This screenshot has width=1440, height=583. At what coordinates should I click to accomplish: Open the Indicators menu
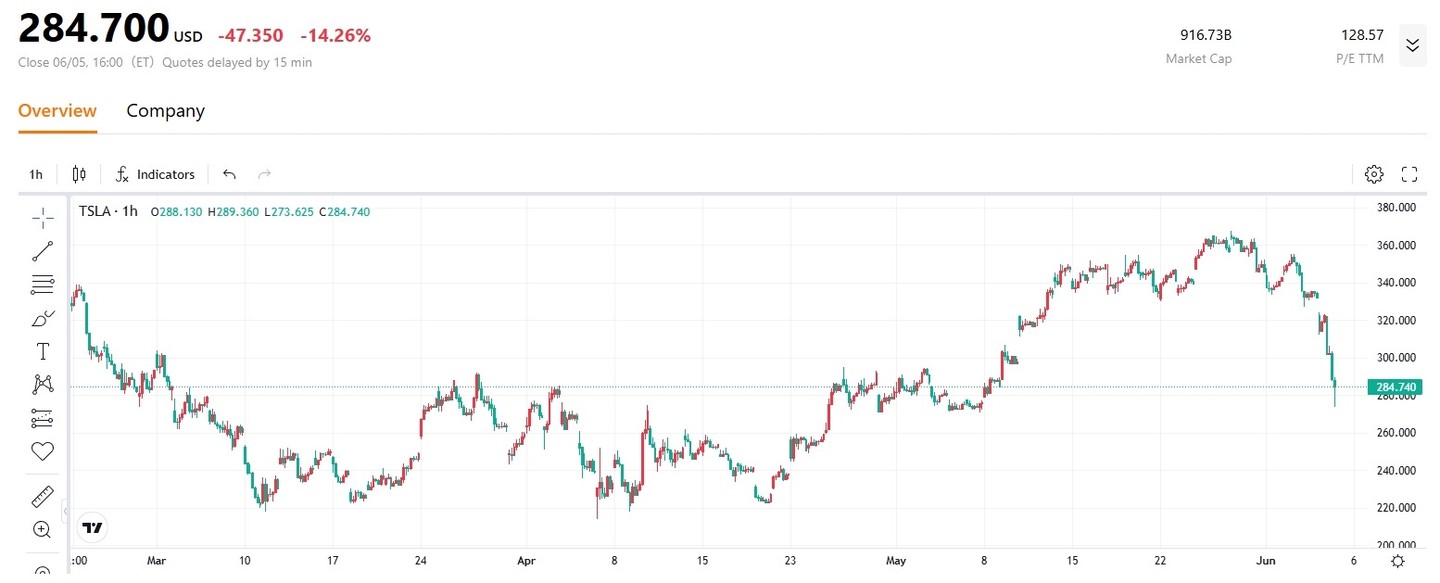click(155, 174)
